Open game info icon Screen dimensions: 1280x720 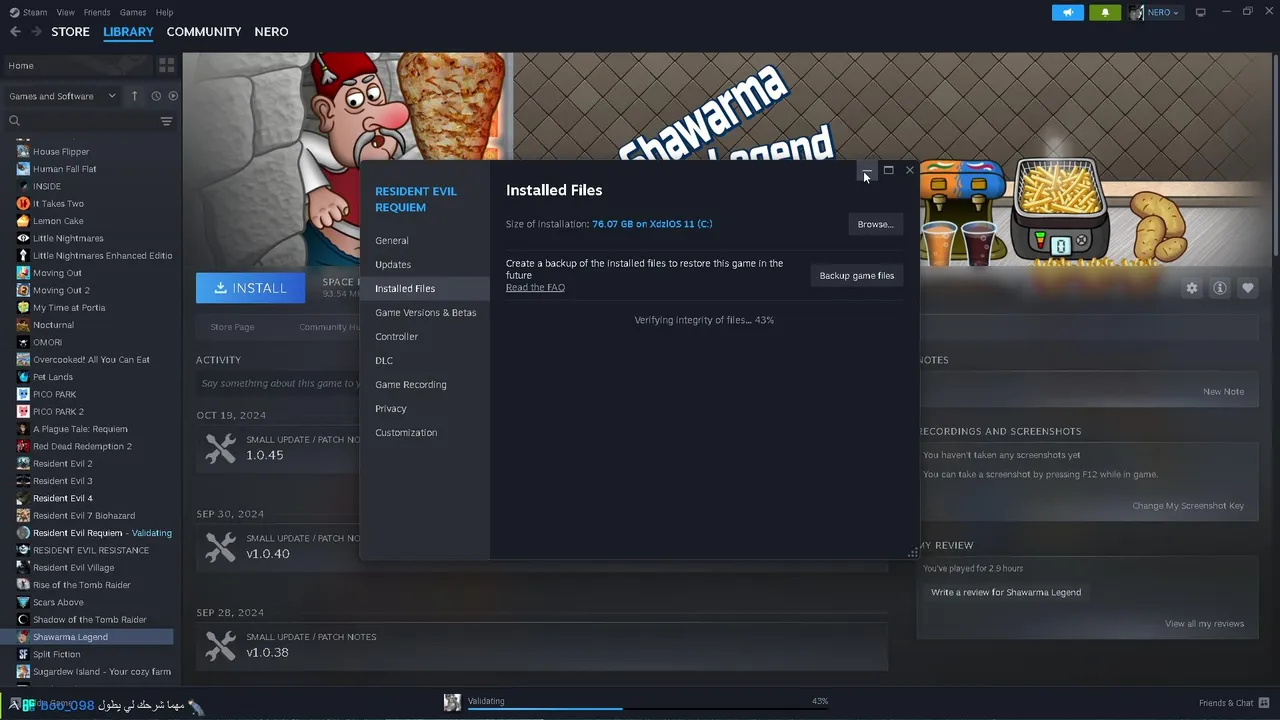pyautogui.click(x=1219, y=288)
